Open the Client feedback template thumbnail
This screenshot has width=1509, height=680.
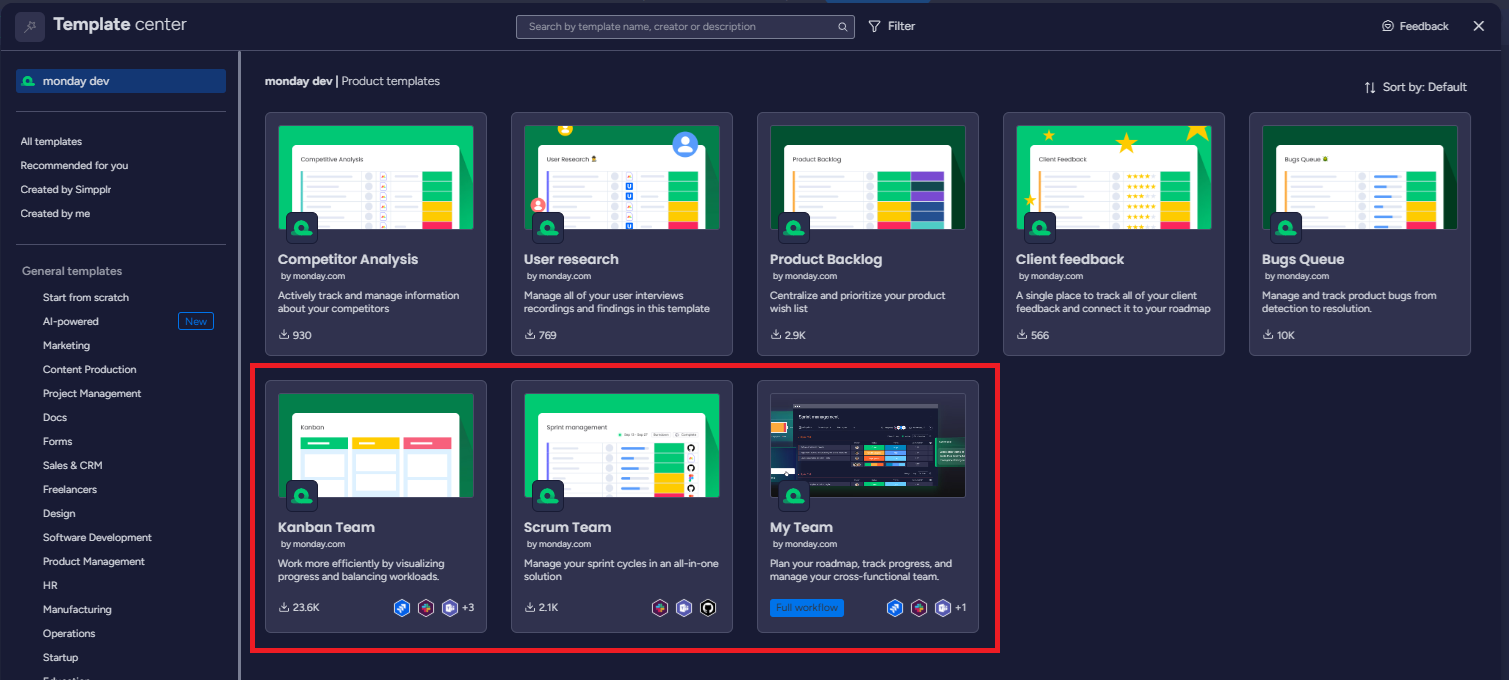pyautogui.click(x=1113, y=177)
